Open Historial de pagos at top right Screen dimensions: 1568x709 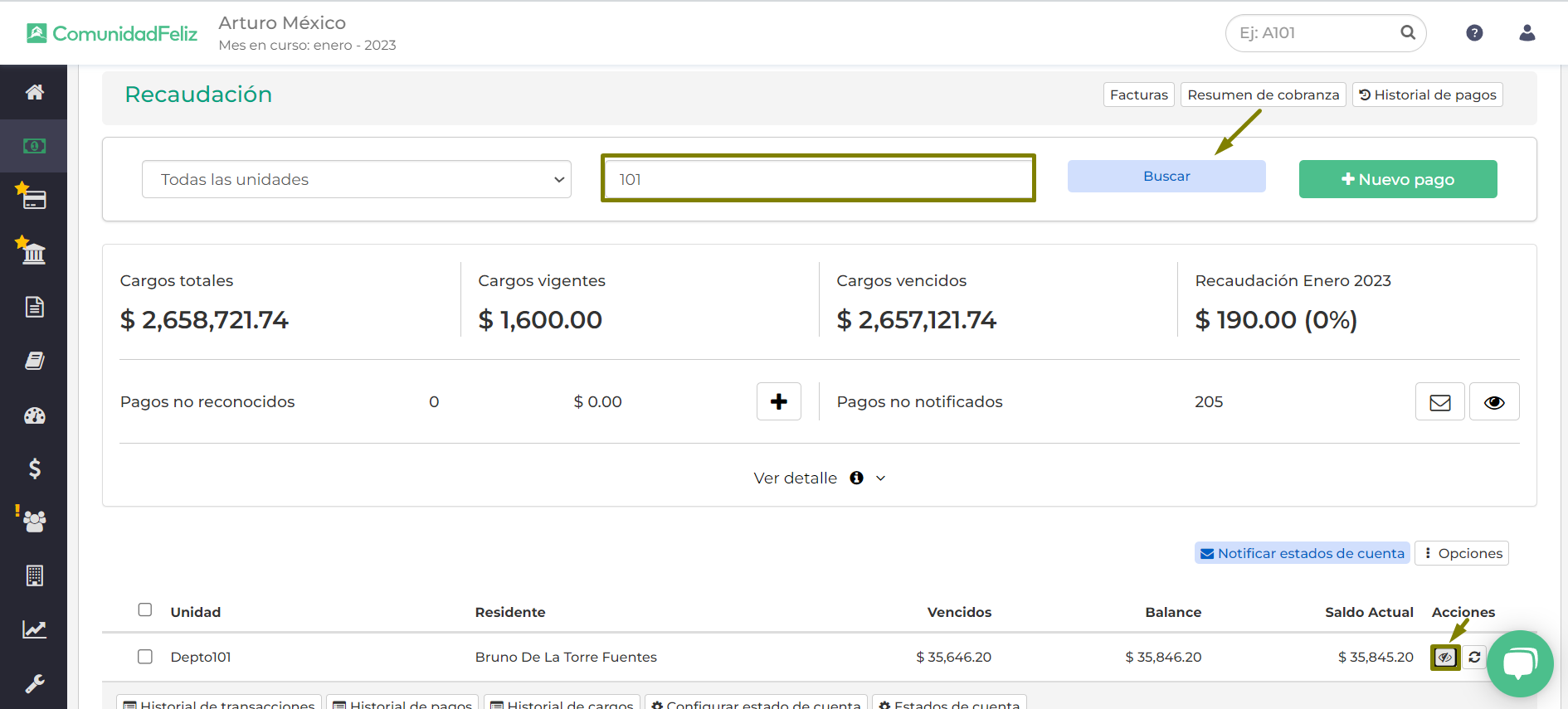pyautogui.click(x=1427, y=95)
